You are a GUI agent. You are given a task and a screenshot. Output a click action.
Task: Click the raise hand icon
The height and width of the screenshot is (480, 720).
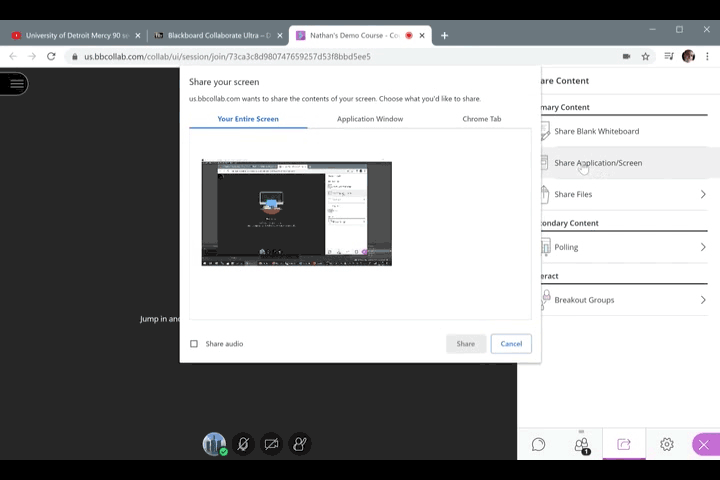pyautogui.click(x=299, y=444)
